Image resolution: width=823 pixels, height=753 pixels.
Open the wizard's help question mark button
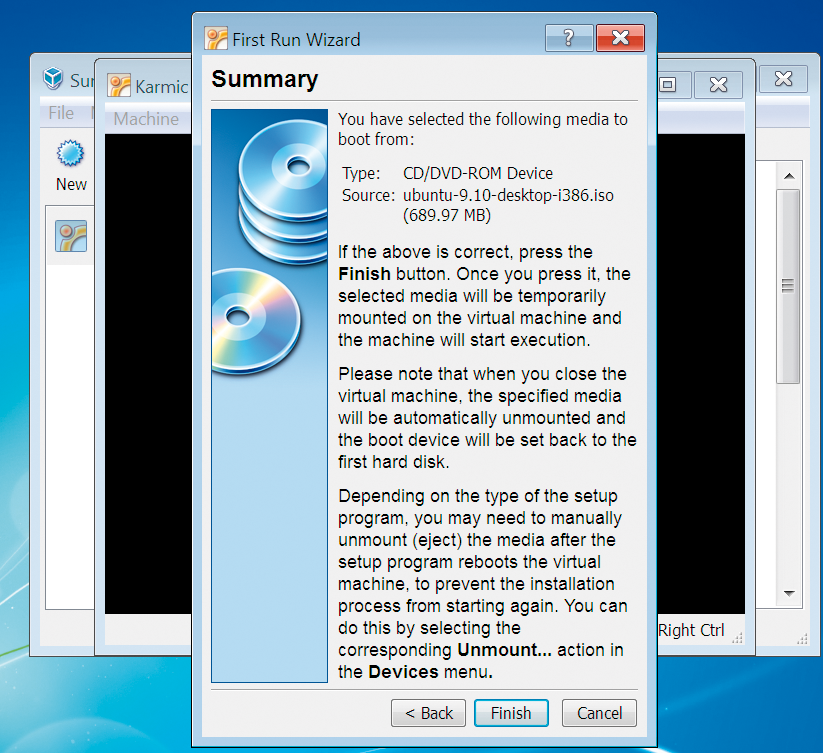pos(569,38)
